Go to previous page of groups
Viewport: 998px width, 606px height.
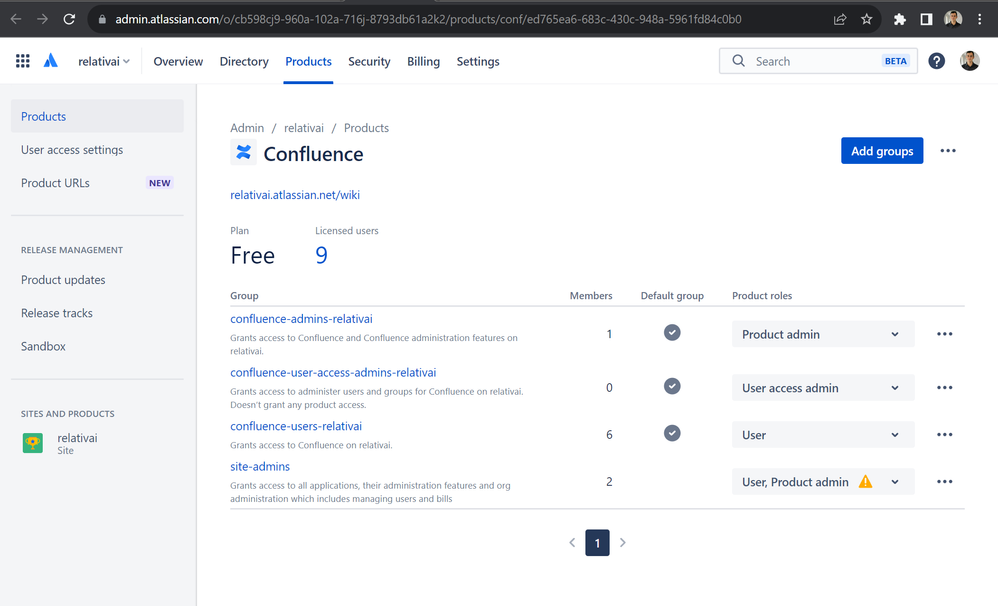[572, 543]
